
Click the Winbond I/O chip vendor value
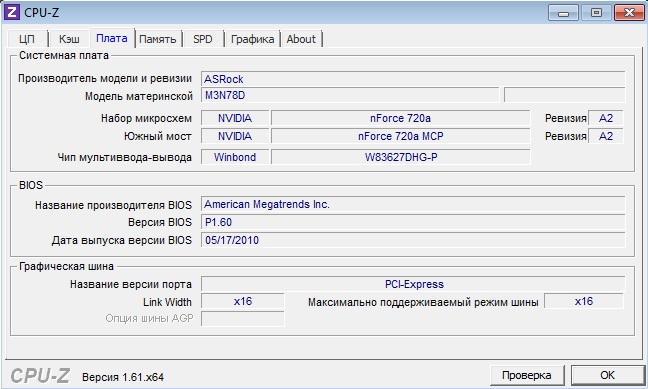tap(235, 157)
